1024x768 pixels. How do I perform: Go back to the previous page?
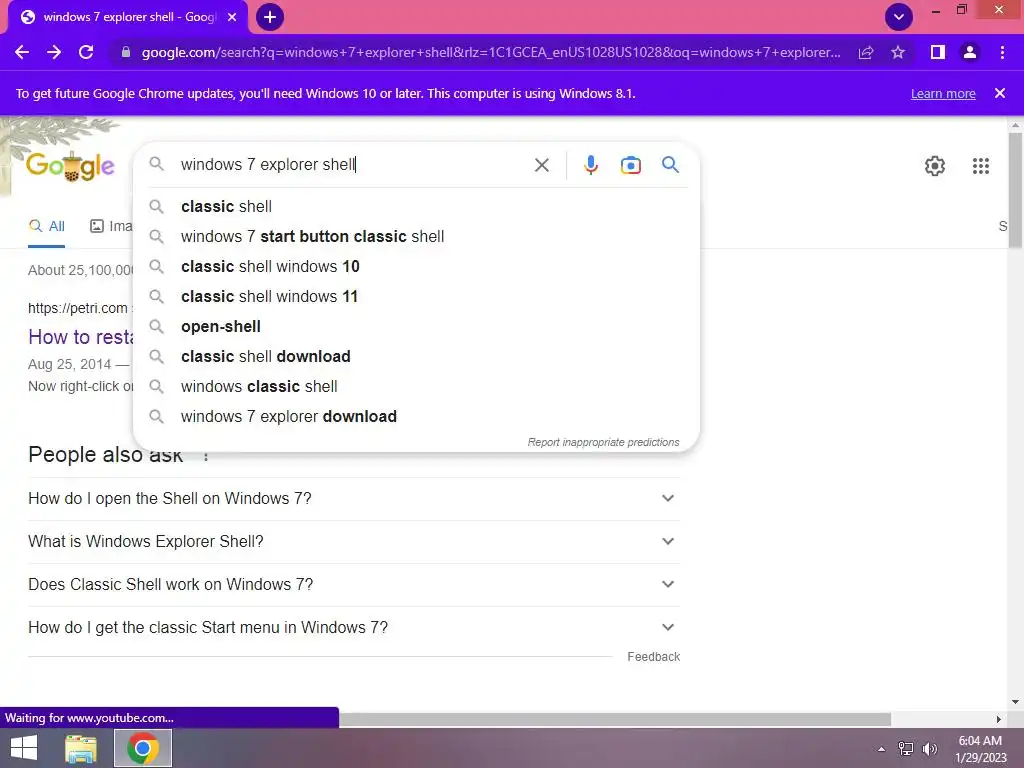(x=22, y=52)
